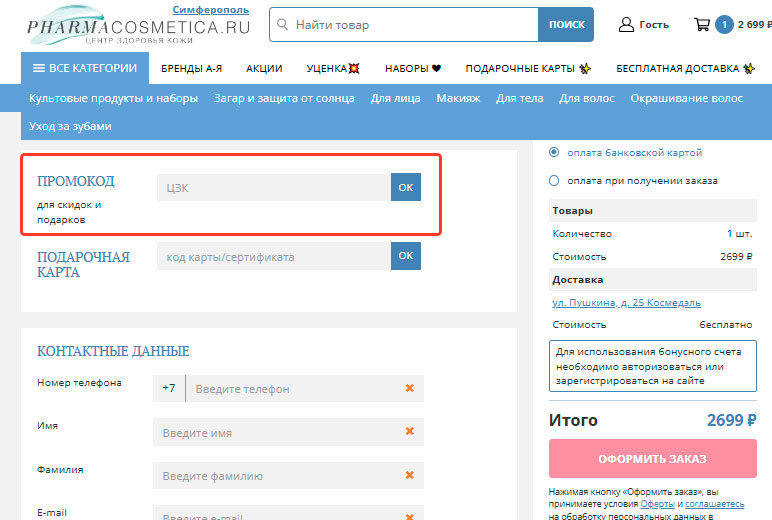Open УЦЕНКА menu item
Viewport: 772px width, 520px height.
[333, 68]
